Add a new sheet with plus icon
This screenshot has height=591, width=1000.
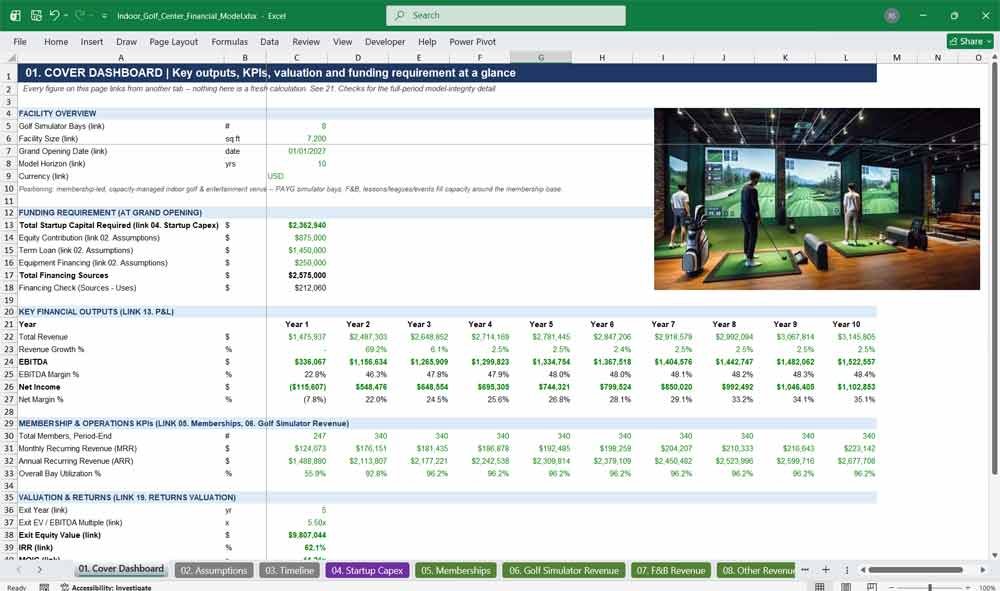tap(825, 570)
